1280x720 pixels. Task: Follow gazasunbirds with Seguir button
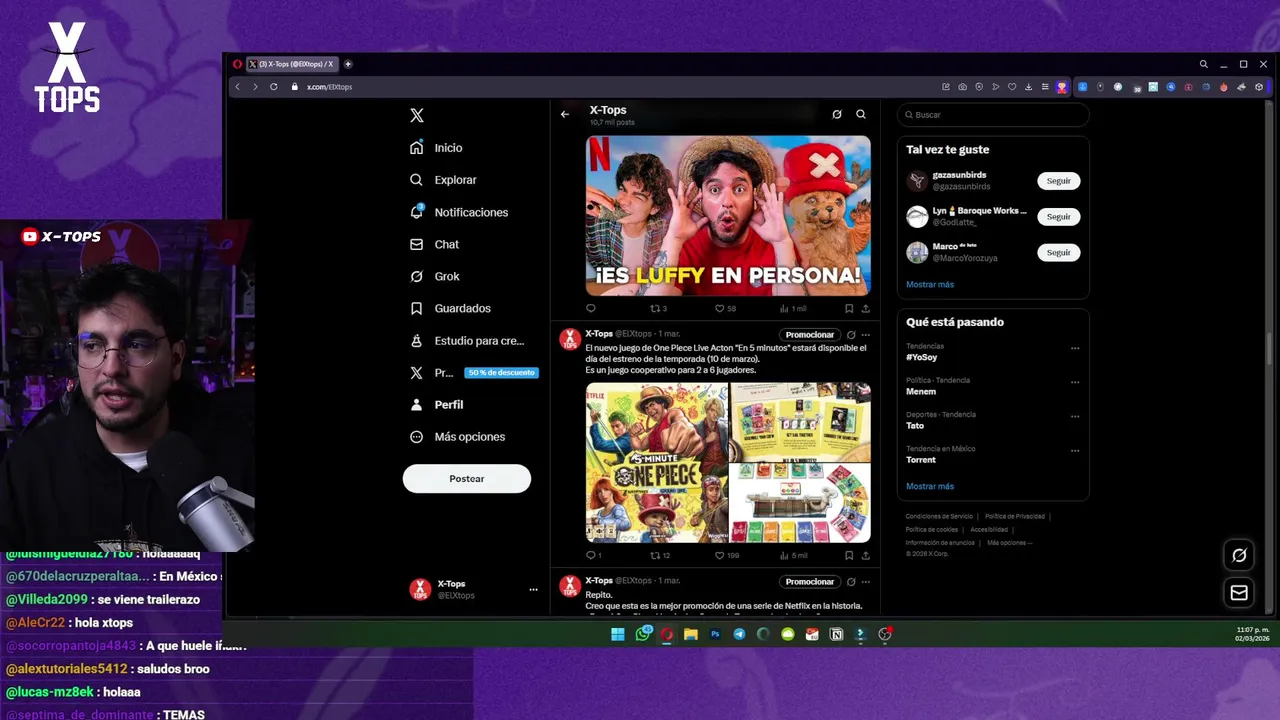[1059, 181]
